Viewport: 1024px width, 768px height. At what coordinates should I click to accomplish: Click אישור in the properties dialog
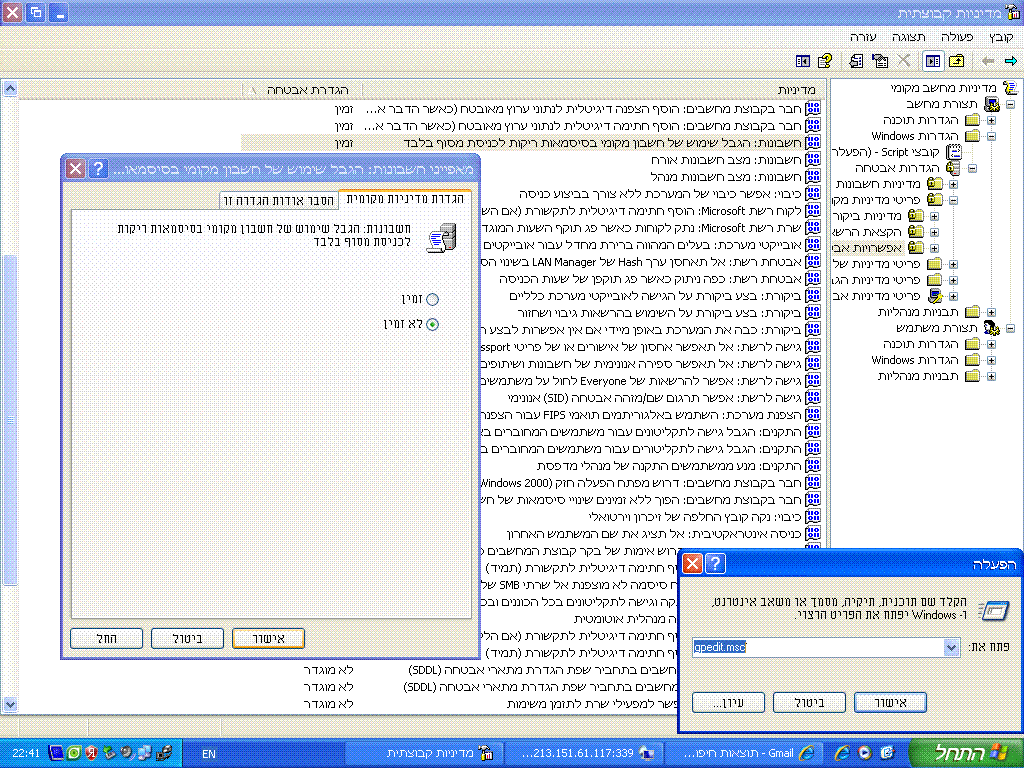267,638
